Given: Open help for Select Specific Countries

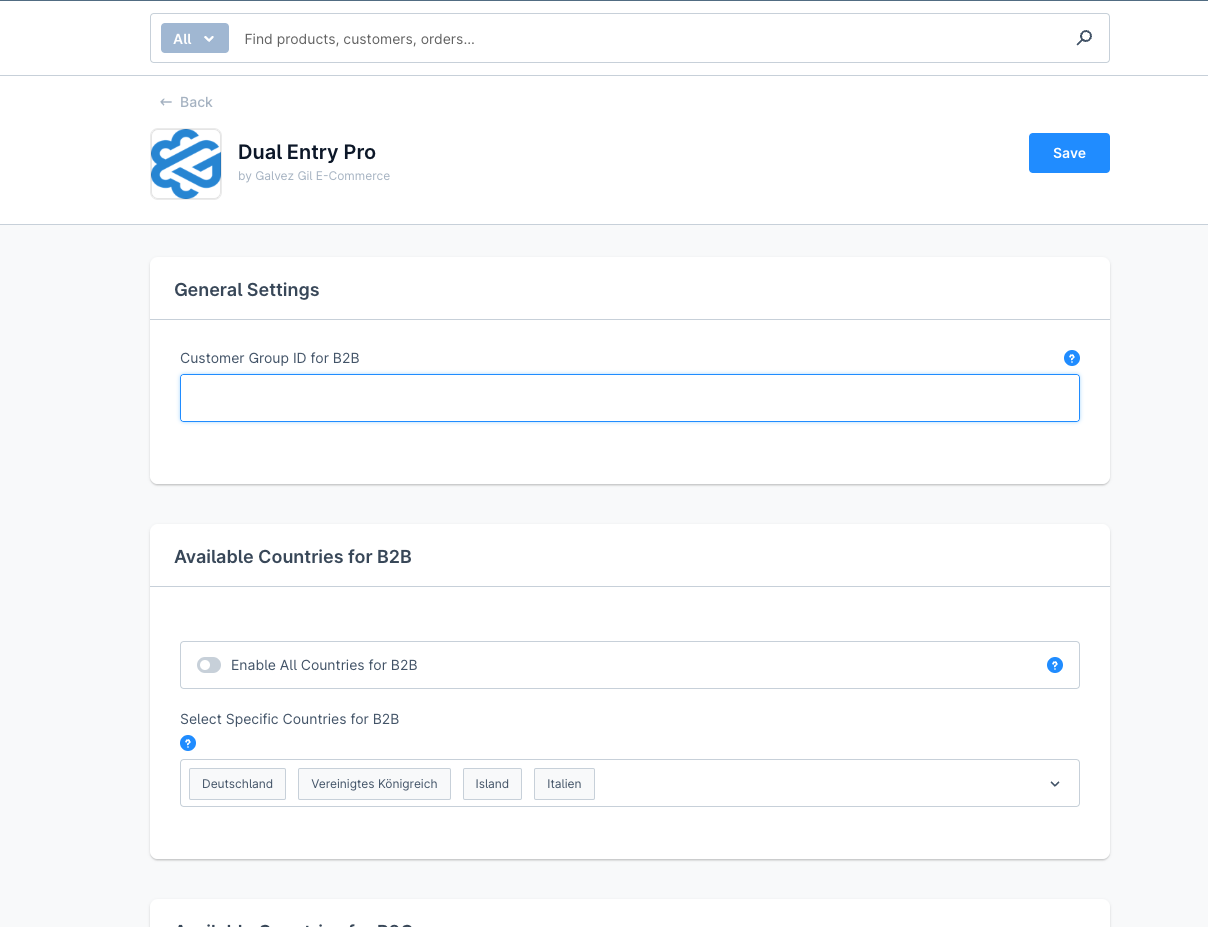Looking at the screenshot, I should 188,743.
